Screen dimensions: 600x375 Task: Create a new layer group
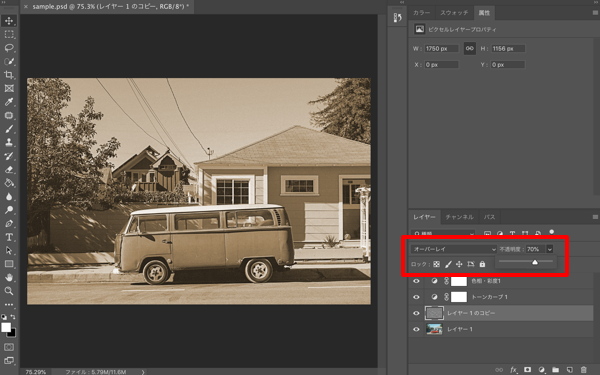[x=556, y=370]
